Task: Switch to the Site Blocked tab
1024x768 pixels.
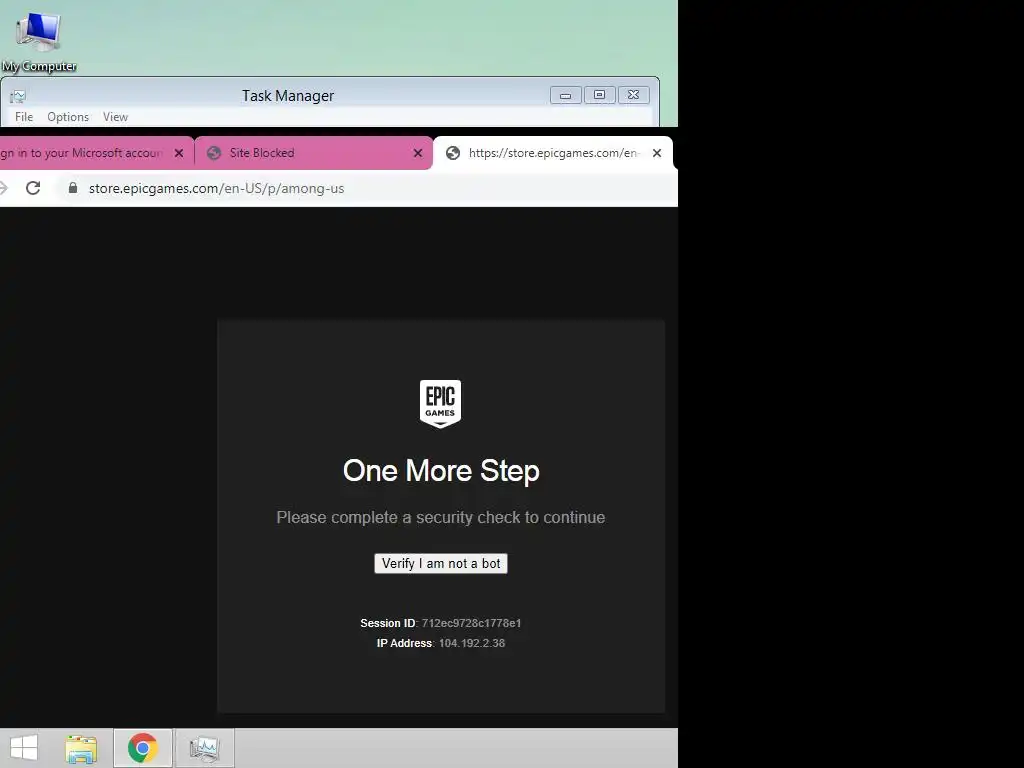Action: click(x=314, y=153)
